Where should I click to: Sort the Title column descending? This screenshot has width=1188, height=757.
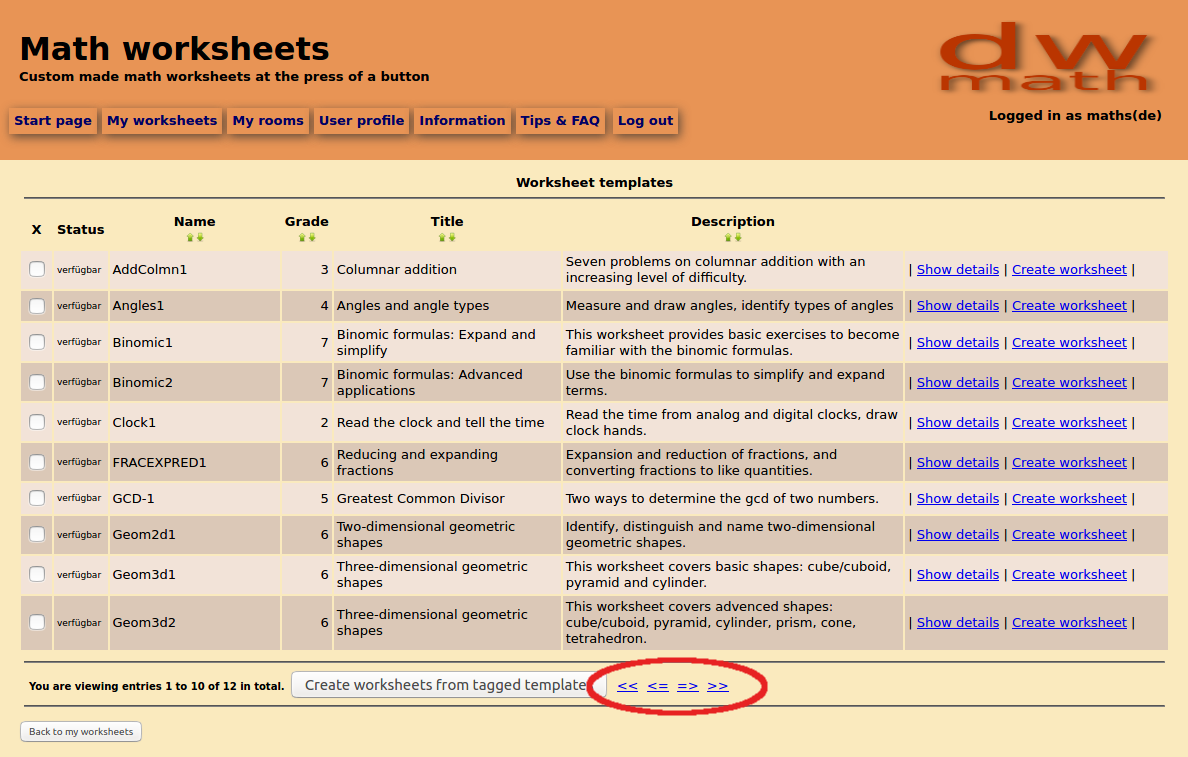point(452,237)
